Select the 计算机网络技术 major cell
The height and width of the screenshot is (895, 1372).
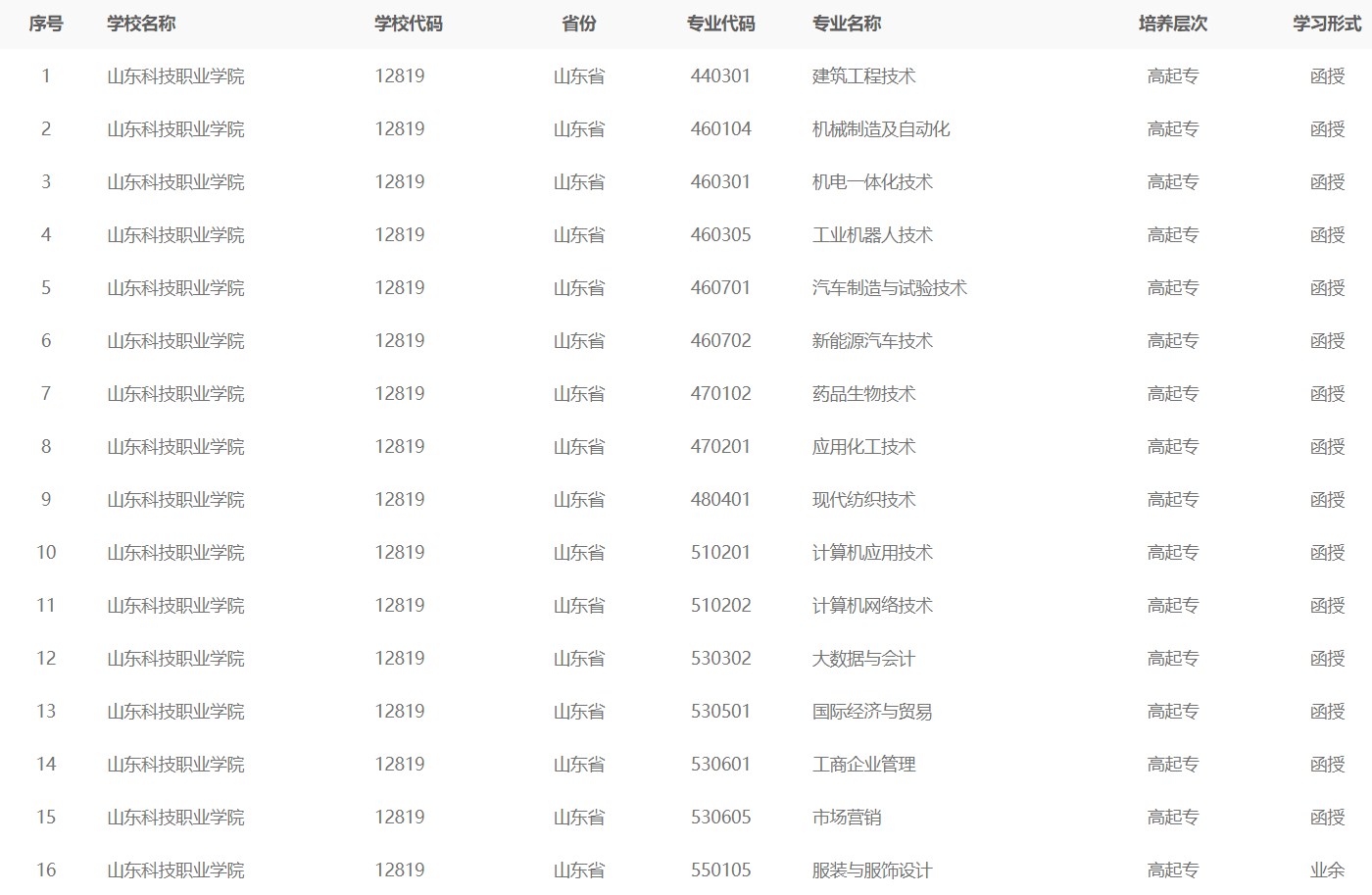(872, 606)
